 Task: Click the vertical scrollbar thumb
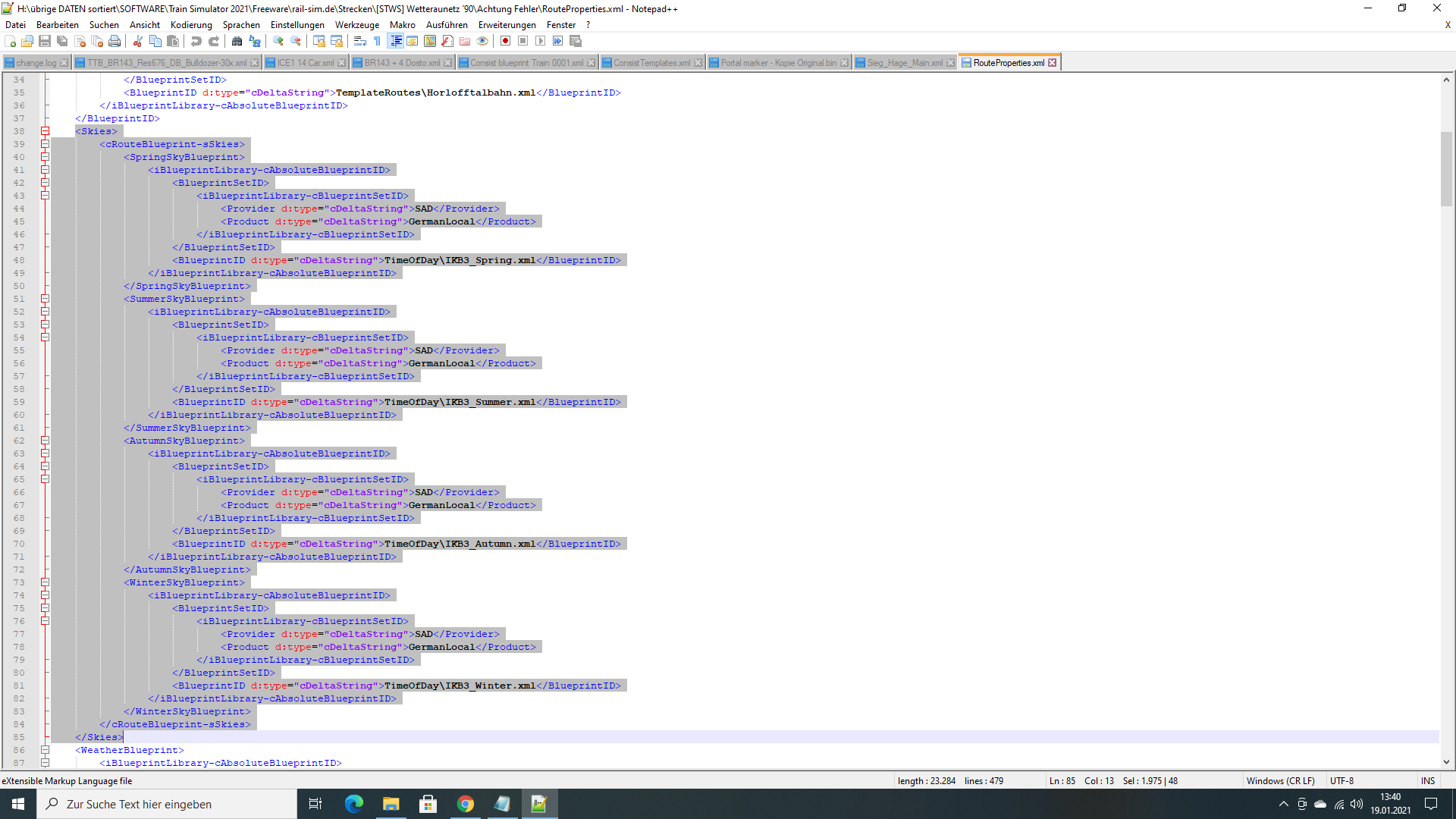(x=1446, y=168)
